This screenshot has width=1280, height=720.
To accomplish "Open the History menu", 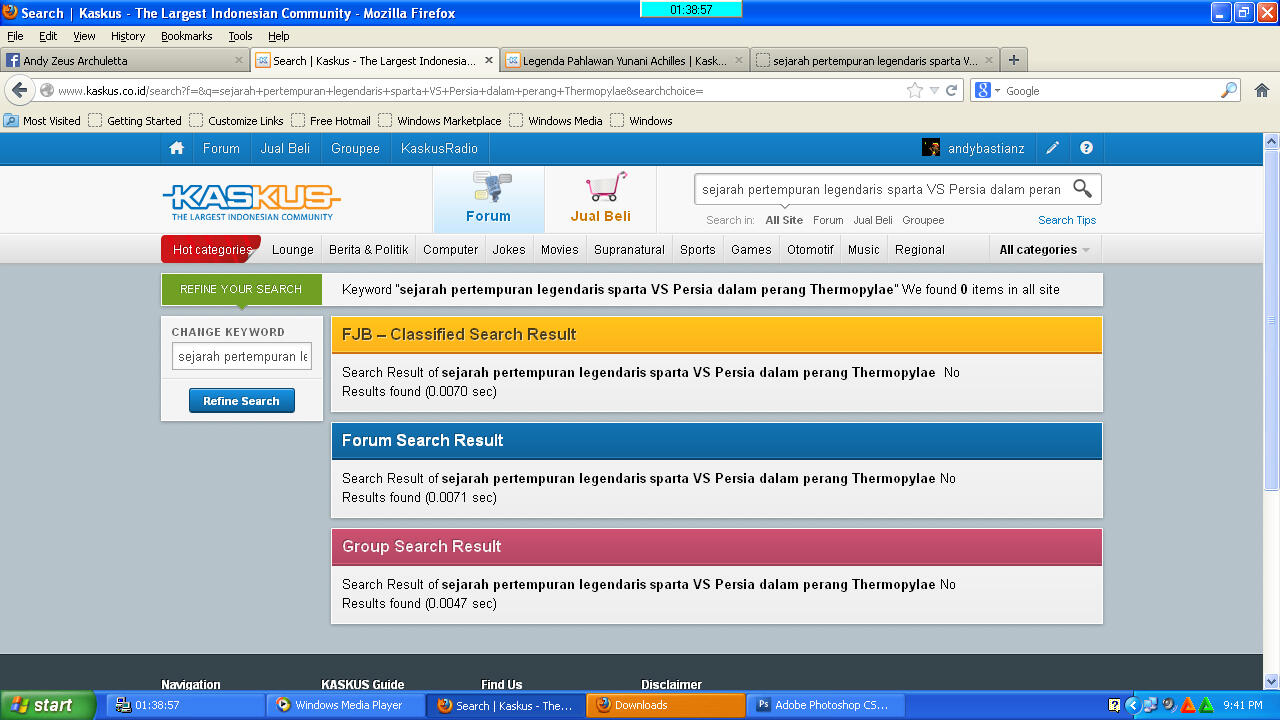I will 128,36.
